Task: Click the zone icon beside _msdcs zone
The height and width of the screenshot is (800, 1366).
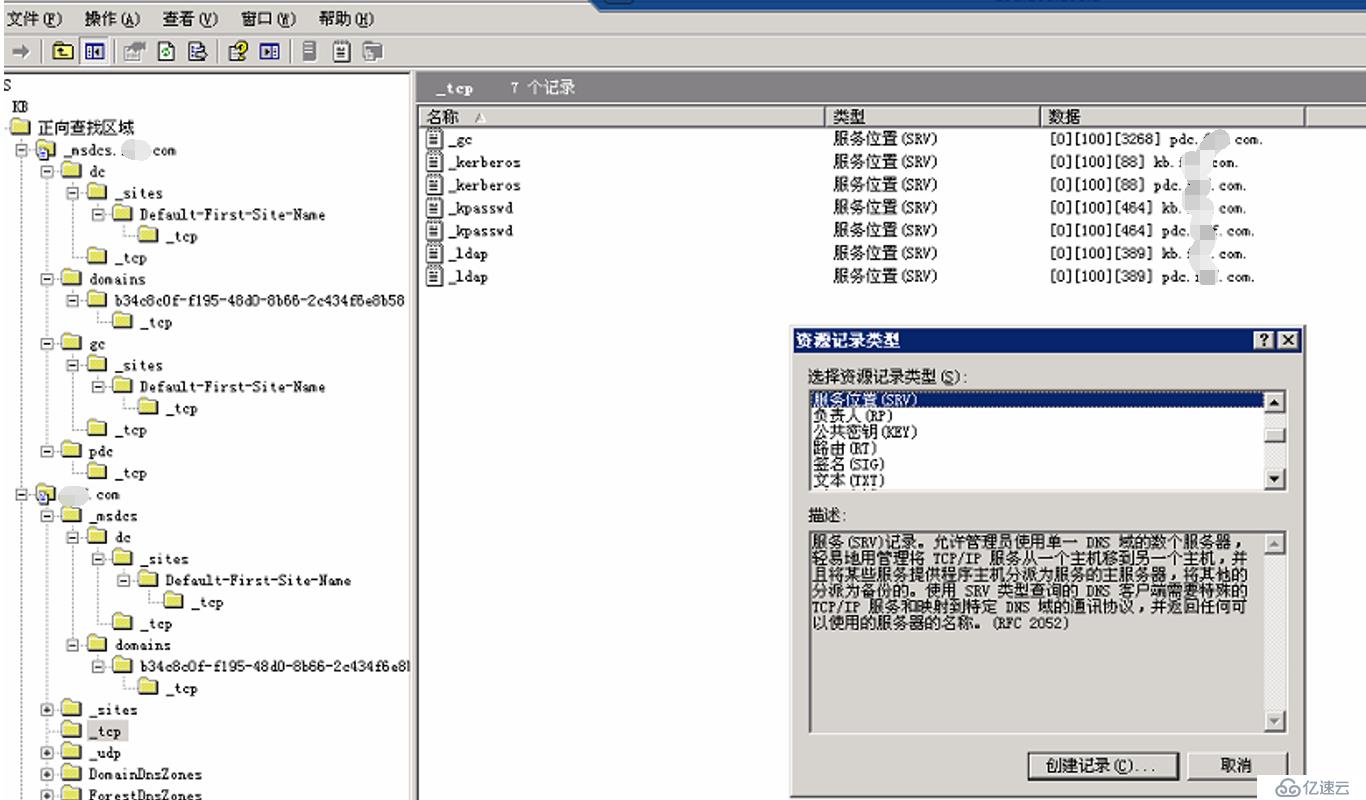Action: (46, 150)
